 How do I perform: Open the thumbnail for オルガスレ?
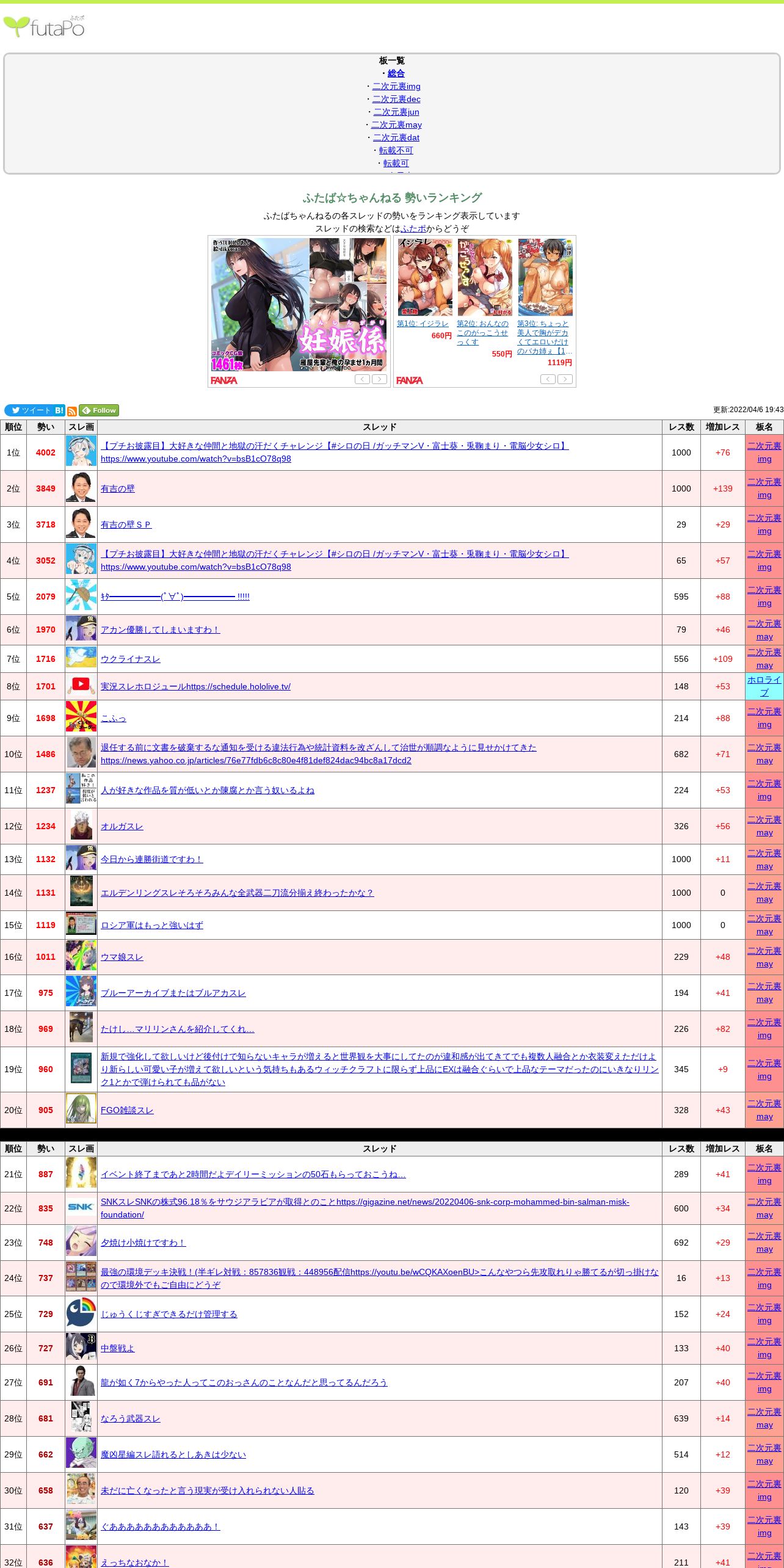pos(81,826)
